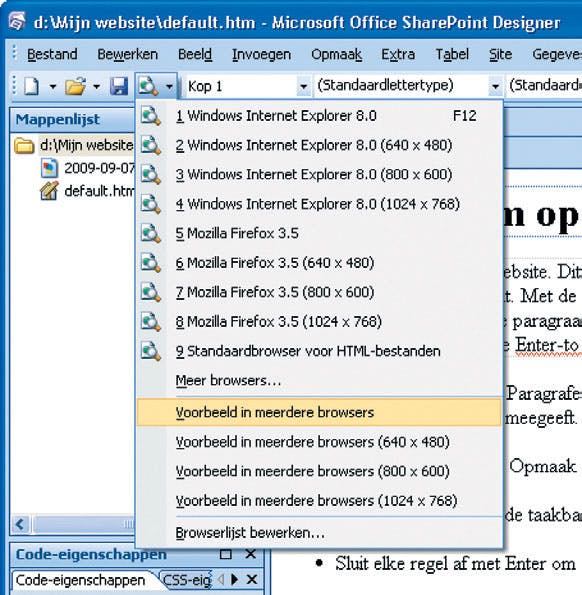Viewport: 582px width, 595px height.
Task: Click the SharePoint Designer title bar icon
Action: (17, 21)
